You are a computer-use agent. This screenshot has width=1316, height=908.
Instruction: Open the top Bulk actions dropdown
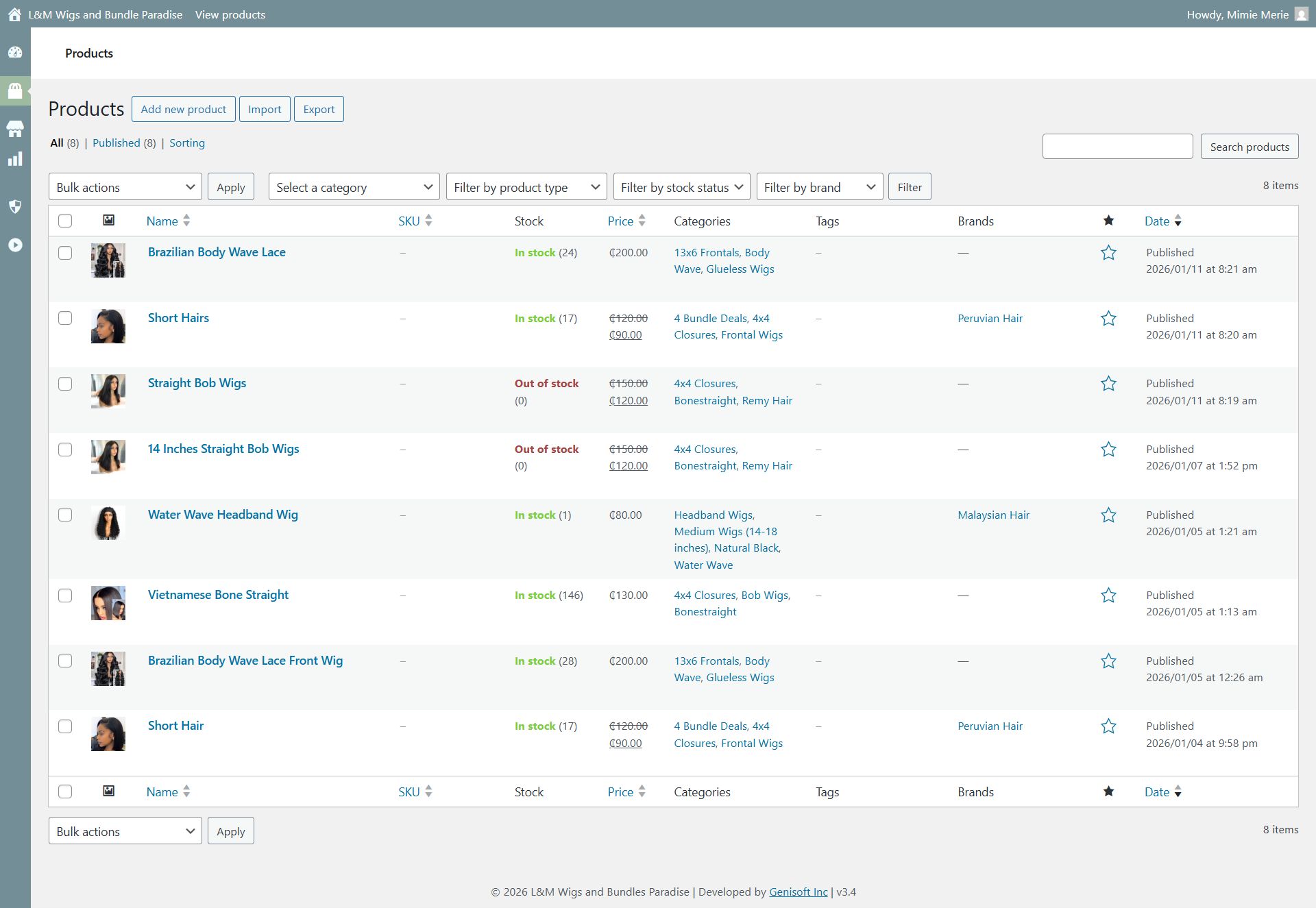point(125,187)
